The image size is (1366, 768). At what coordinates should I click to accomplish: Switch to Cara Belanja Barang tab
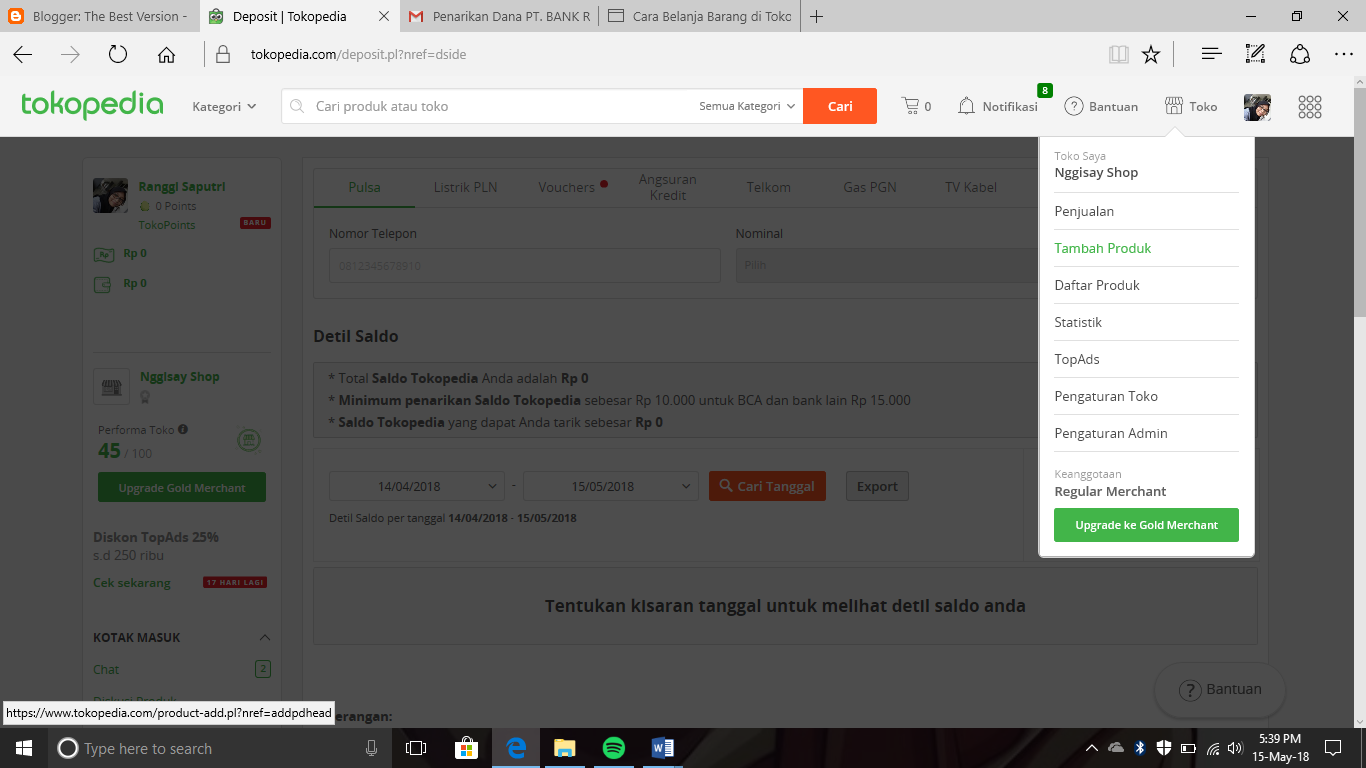[700, 16]
